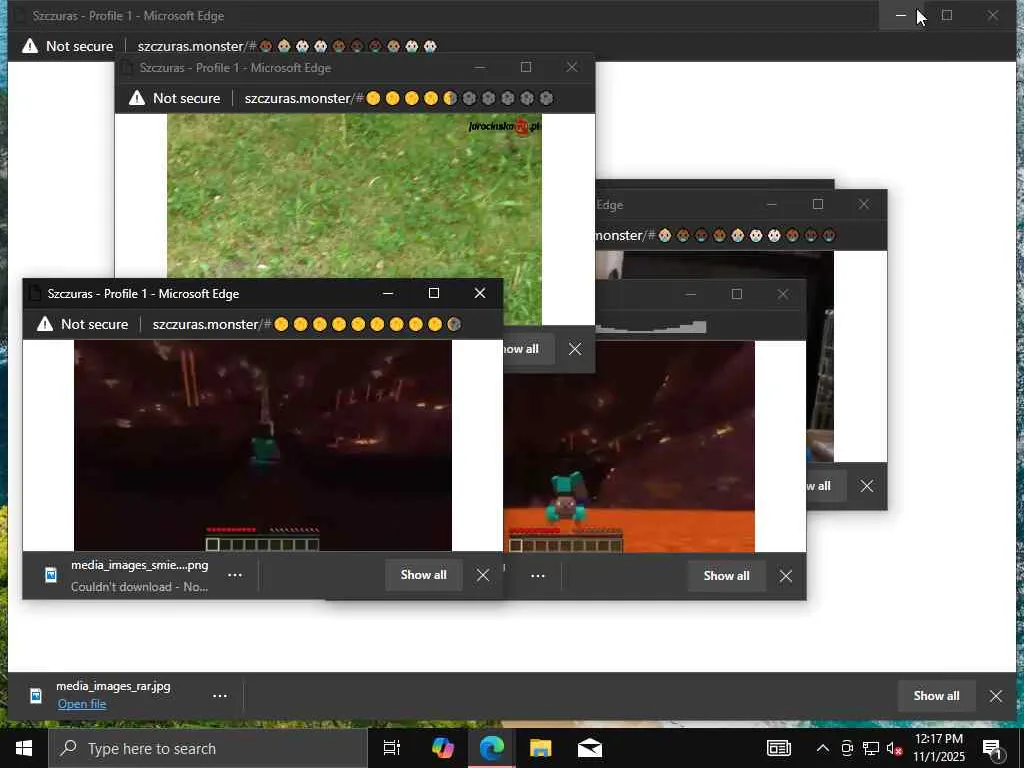Minimize the front-left Szczuras Edge window

pos(388,294)
